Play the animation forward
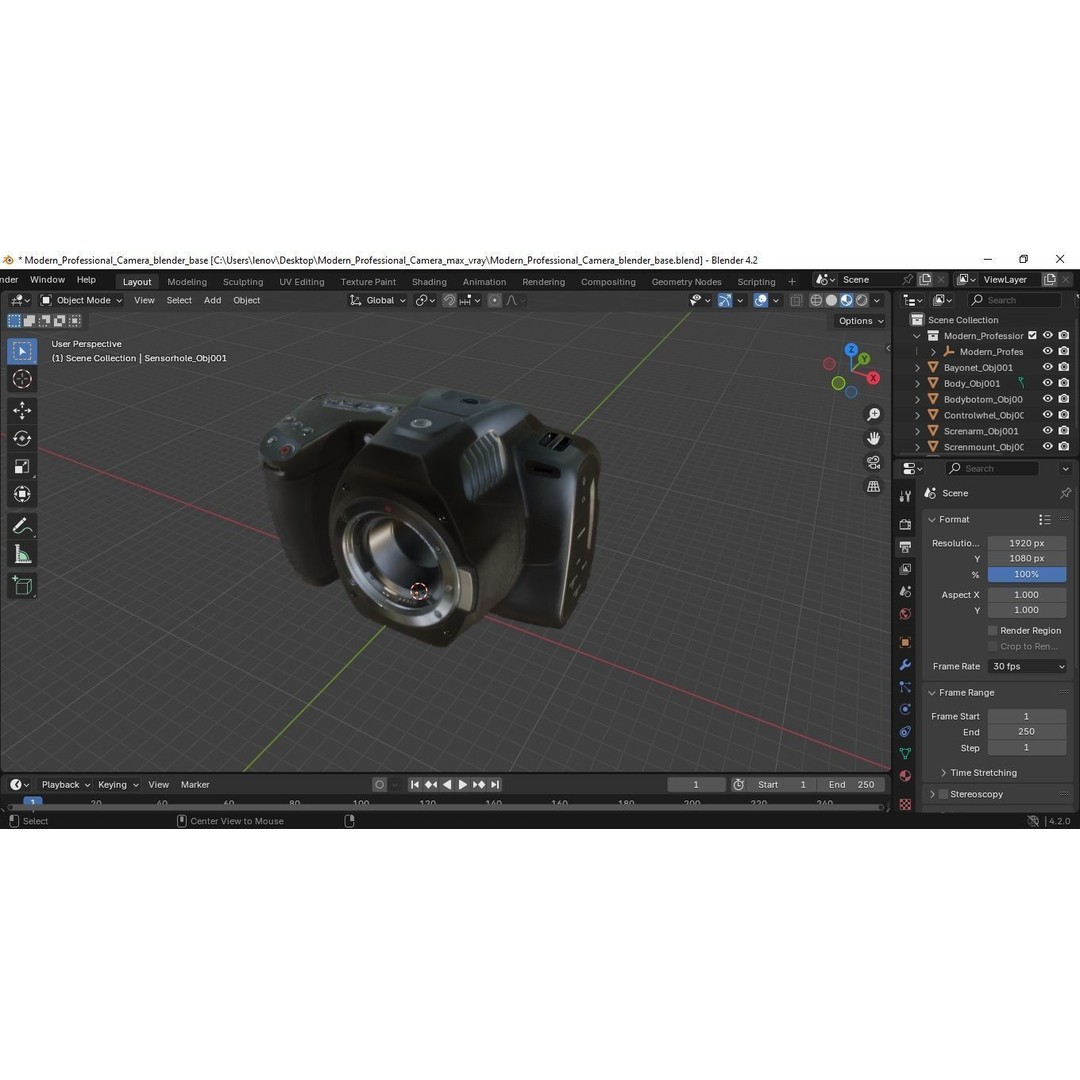Screen dimensions: 1080x1080 pos(463,785)
